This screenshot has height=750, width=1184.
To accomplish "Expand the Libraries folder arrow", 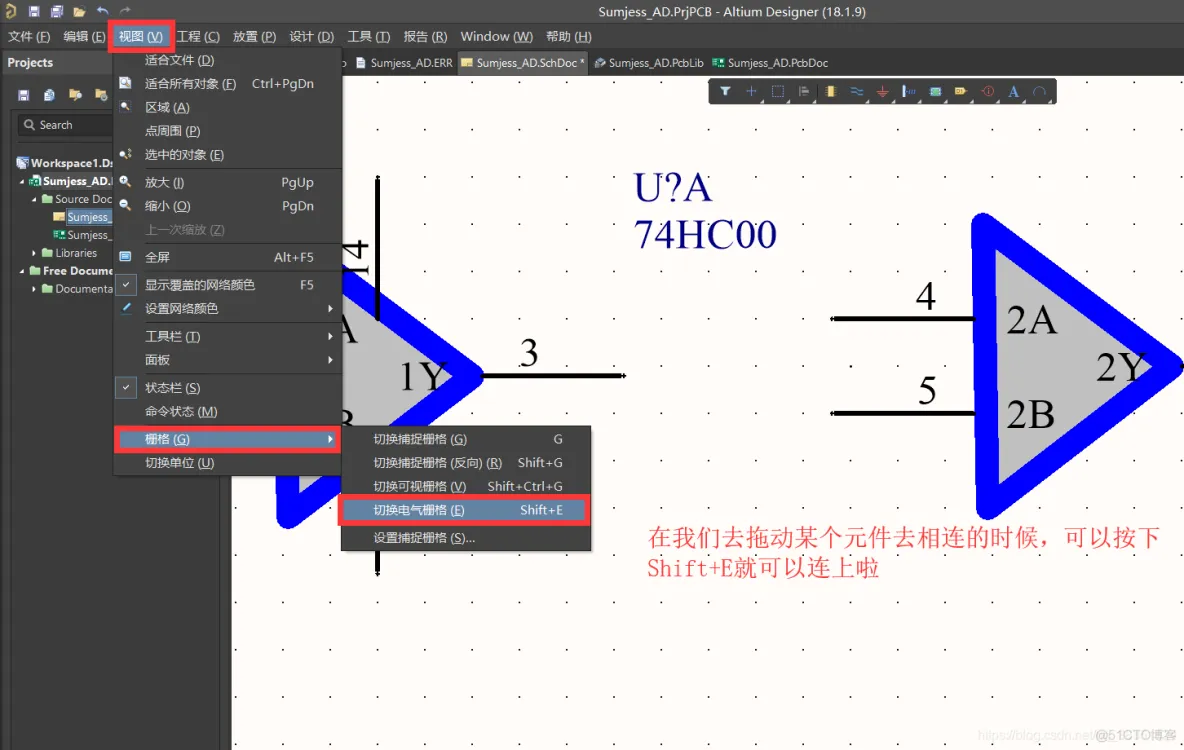I will (34, 253).
